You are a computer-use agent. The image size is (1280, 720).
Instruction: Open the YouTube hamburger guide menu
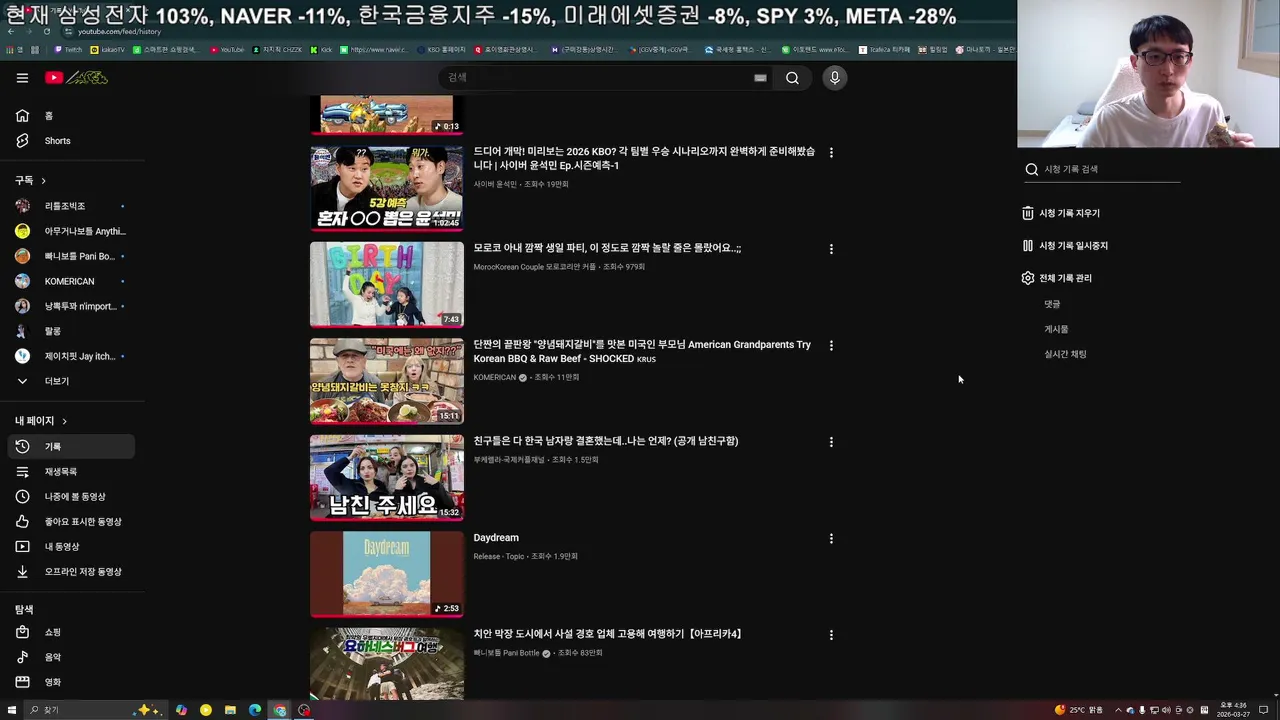(x=22, y=78)
